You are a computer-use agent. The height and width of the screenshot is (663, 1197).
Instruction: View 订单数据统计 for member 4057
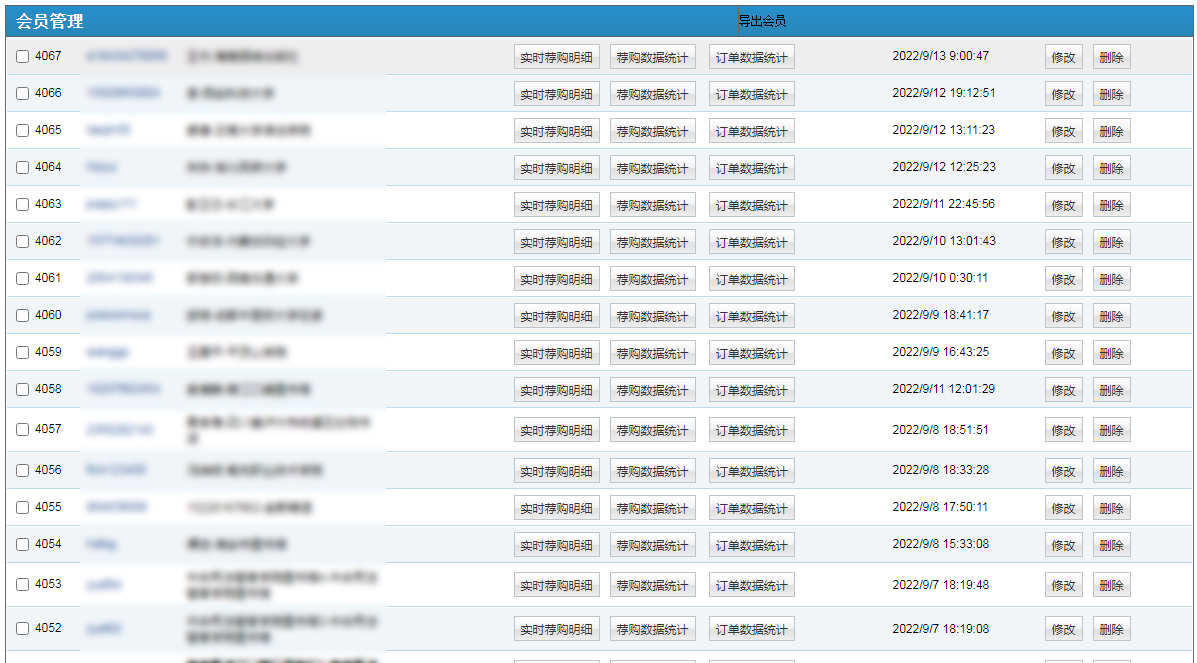click(751, 431)
